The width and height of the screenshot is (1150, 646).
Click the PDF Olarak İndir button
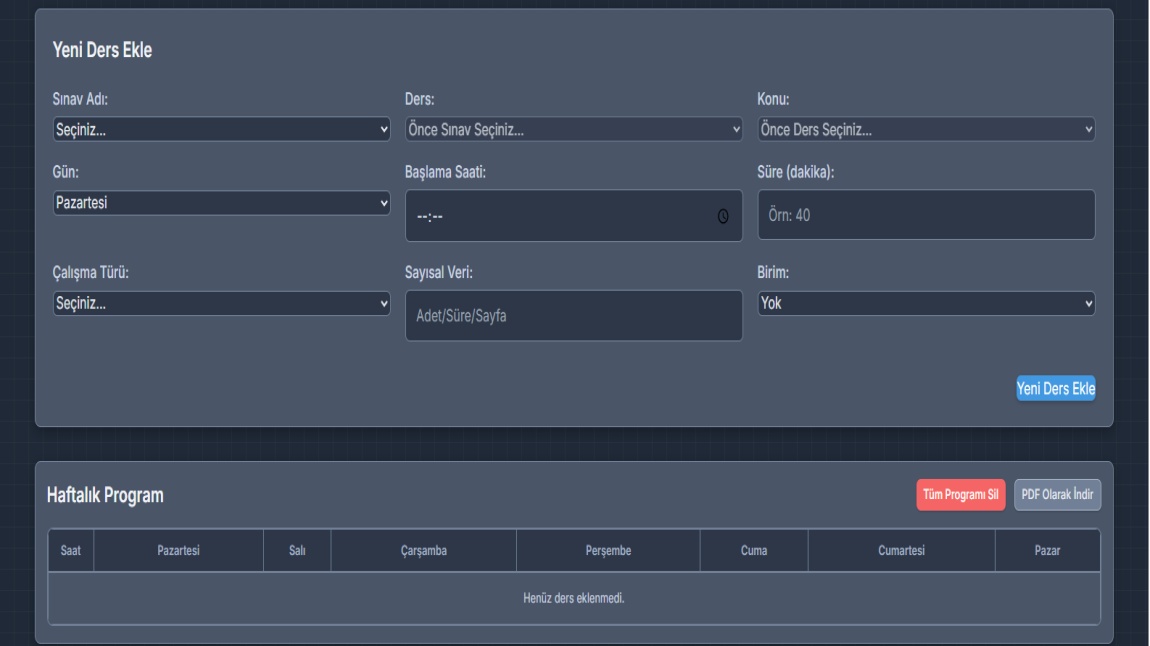click(1057, 495)
